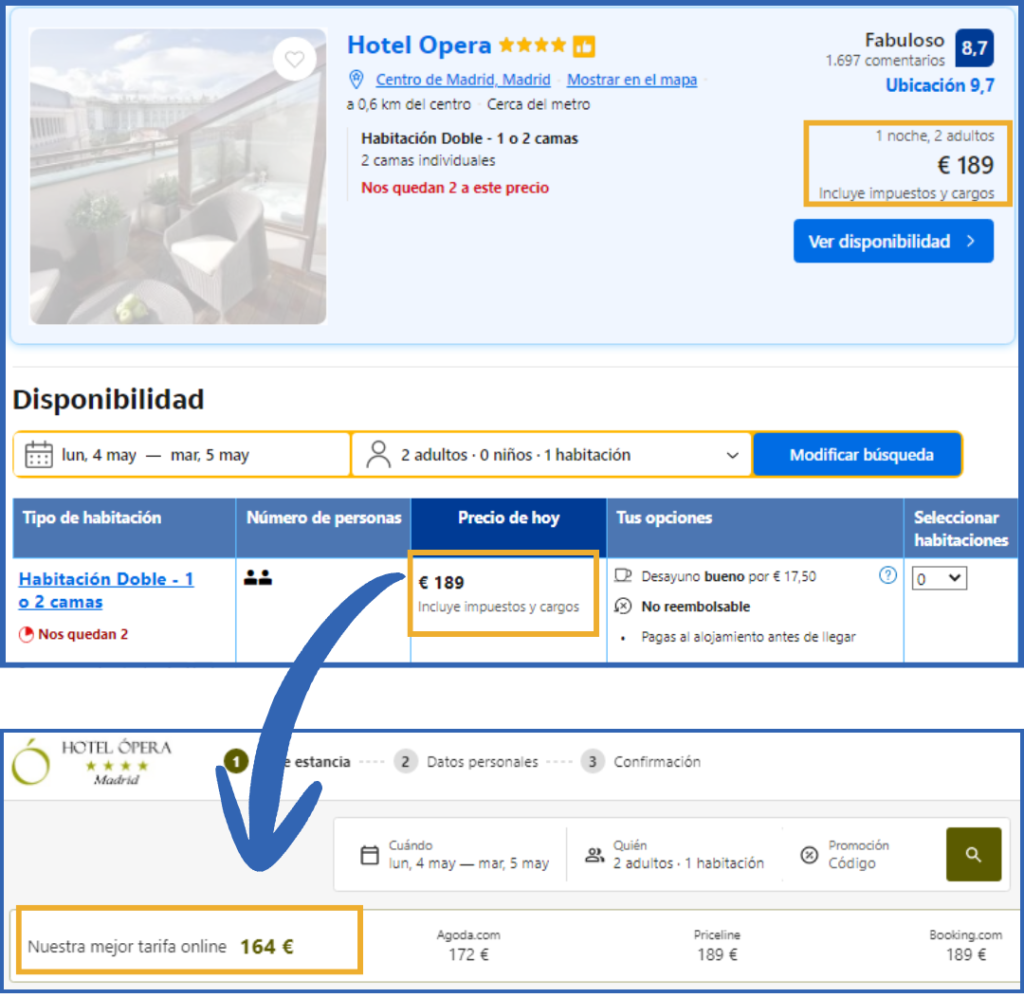Image resolution: width=1024 pixels, height=998 pixels.
Task: Click the Ver disponibilidad button
Action: click(893, 240)
